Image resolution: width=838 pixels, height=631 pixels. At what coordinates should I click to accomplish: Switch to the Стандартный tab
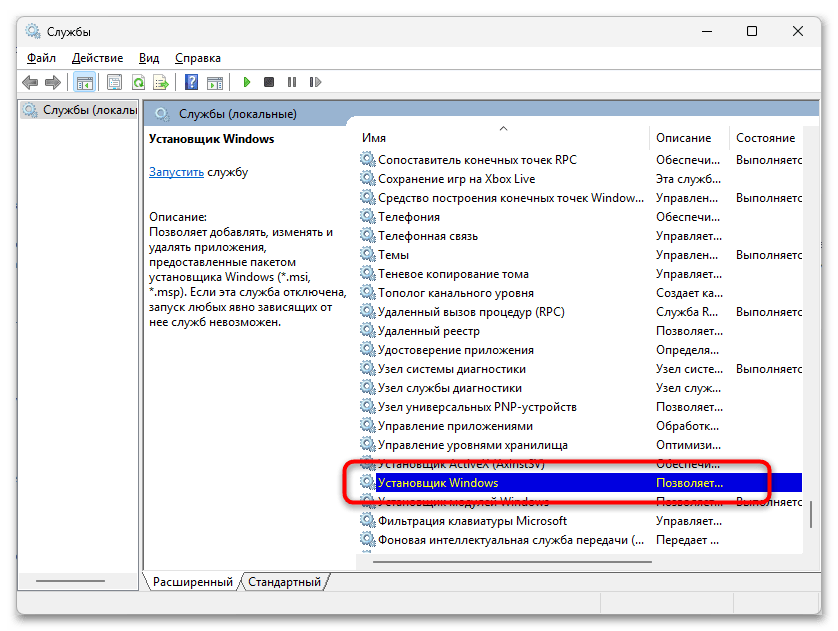point(284,582)
